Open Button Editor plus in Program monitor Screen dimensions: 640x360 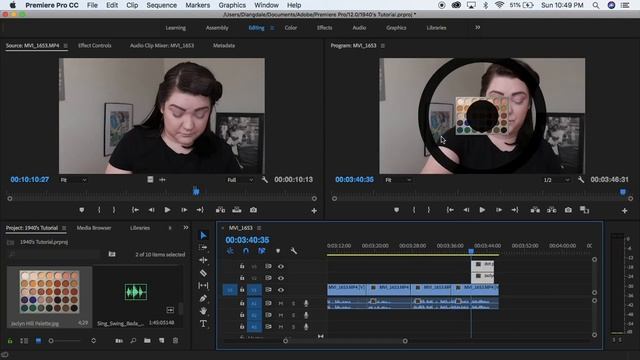pos(624,211)
